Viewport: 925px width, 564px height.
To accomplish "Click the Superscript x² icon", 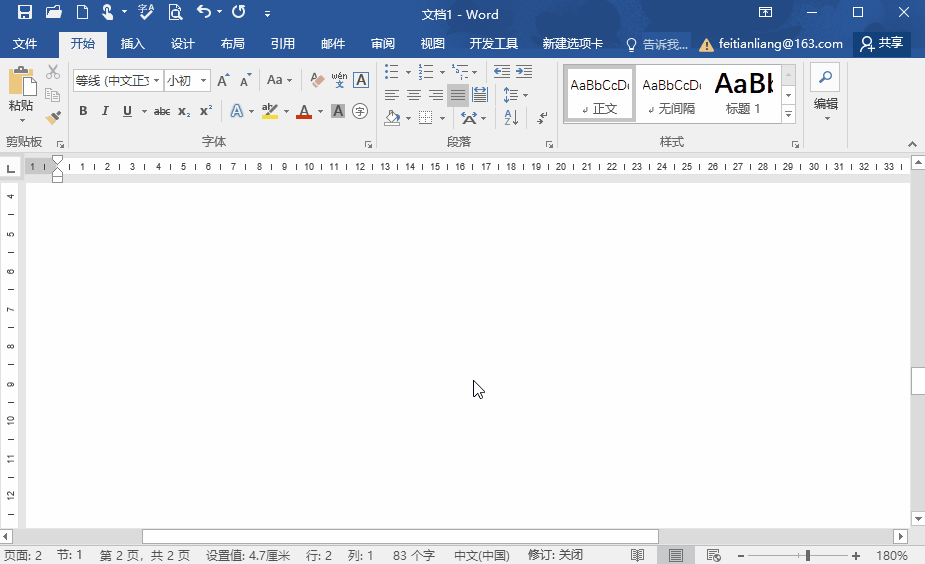I will pos(206,111).
